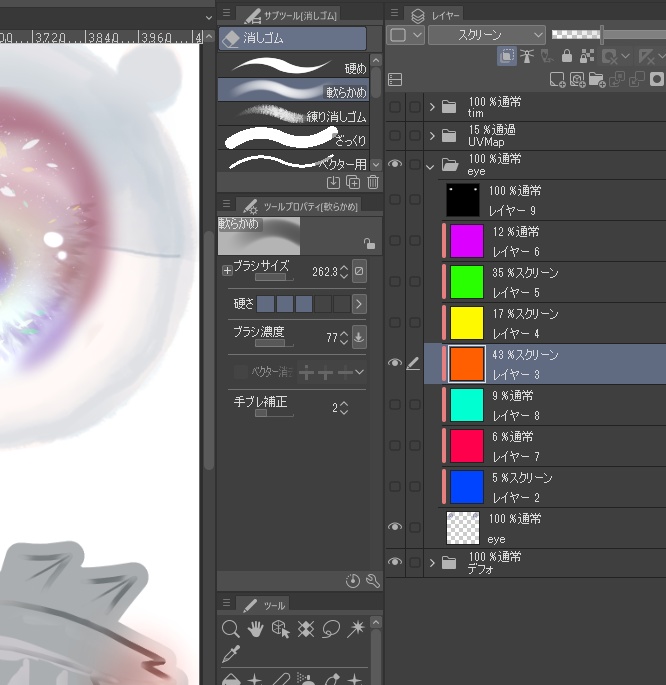The height and width of the screenshot is (685, 666).
Task: Open sub tool detail wrench icon
Action: click(373, 581)
